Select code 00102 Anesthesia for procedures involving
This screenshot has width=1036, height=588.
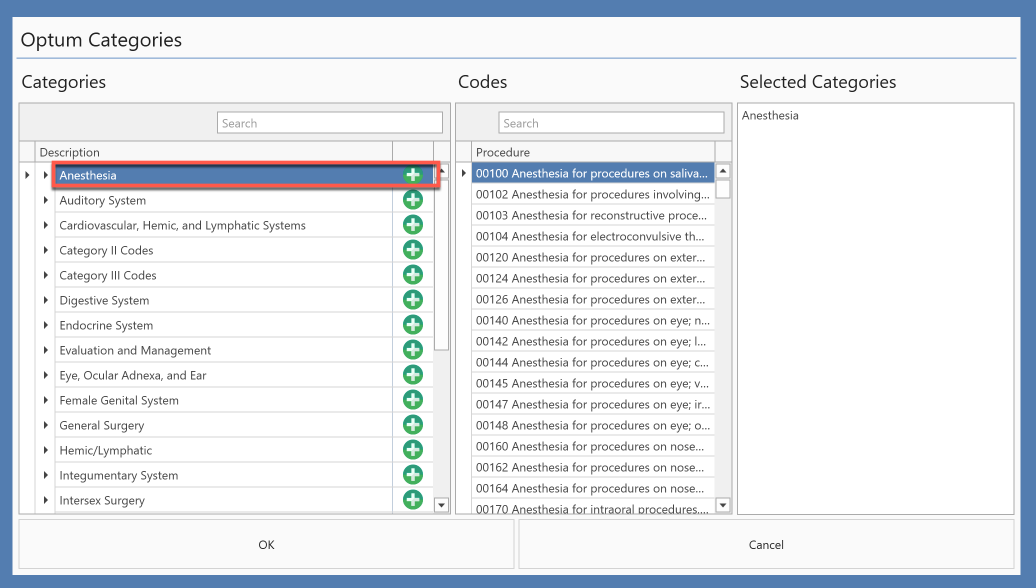coord(593,194)
